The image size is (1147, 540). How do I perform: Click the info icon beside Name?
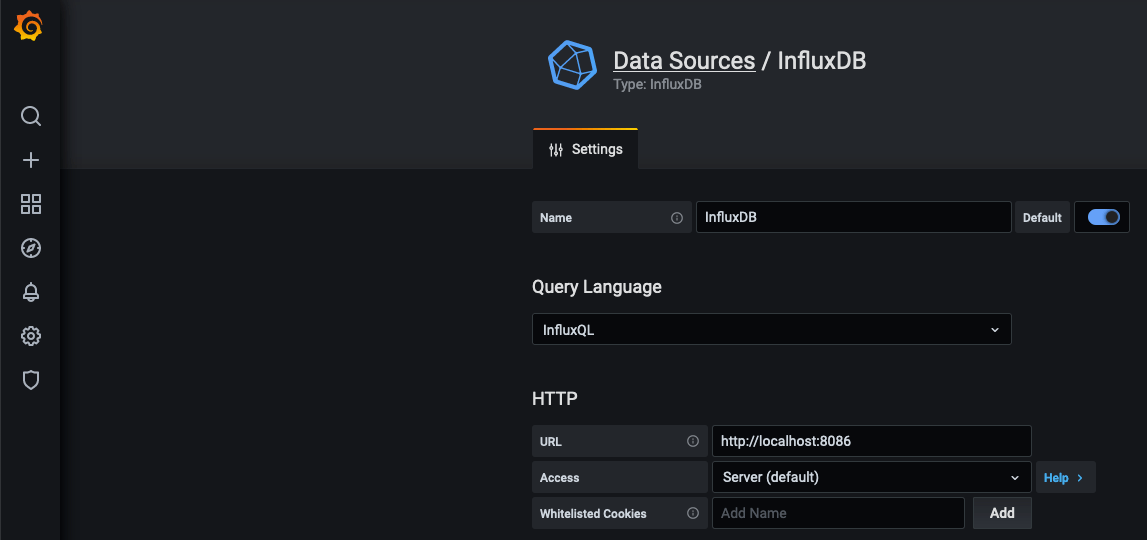677,218
